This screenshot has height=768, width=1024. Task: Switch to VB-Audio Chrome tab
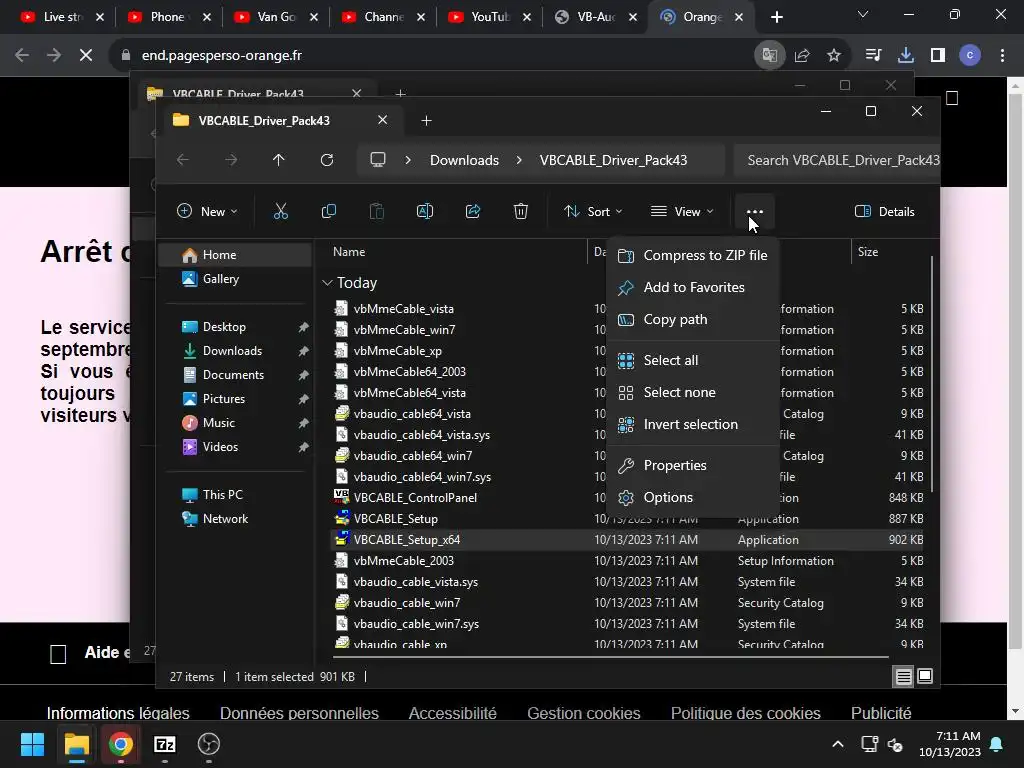[595, 17]
